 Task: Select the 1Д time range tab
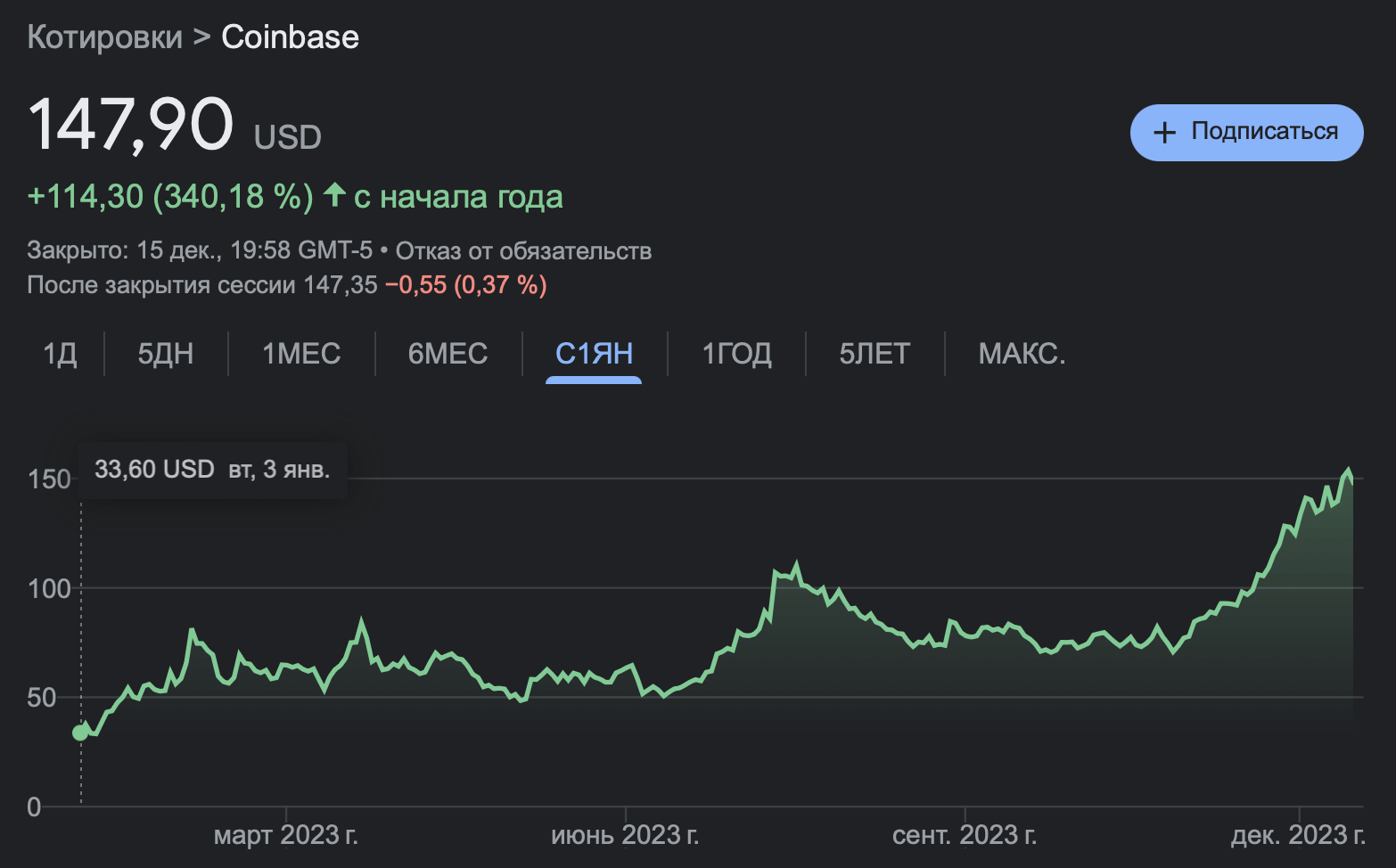click(60, 354)
